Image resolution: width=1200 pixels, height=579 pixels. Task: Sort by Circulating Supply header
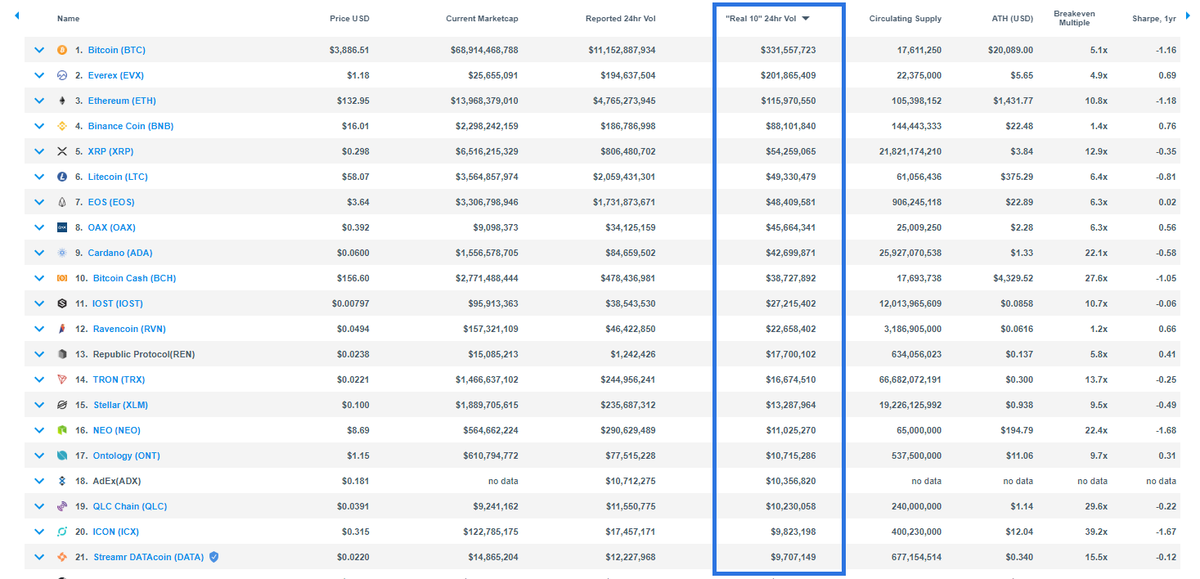(905, 19)
